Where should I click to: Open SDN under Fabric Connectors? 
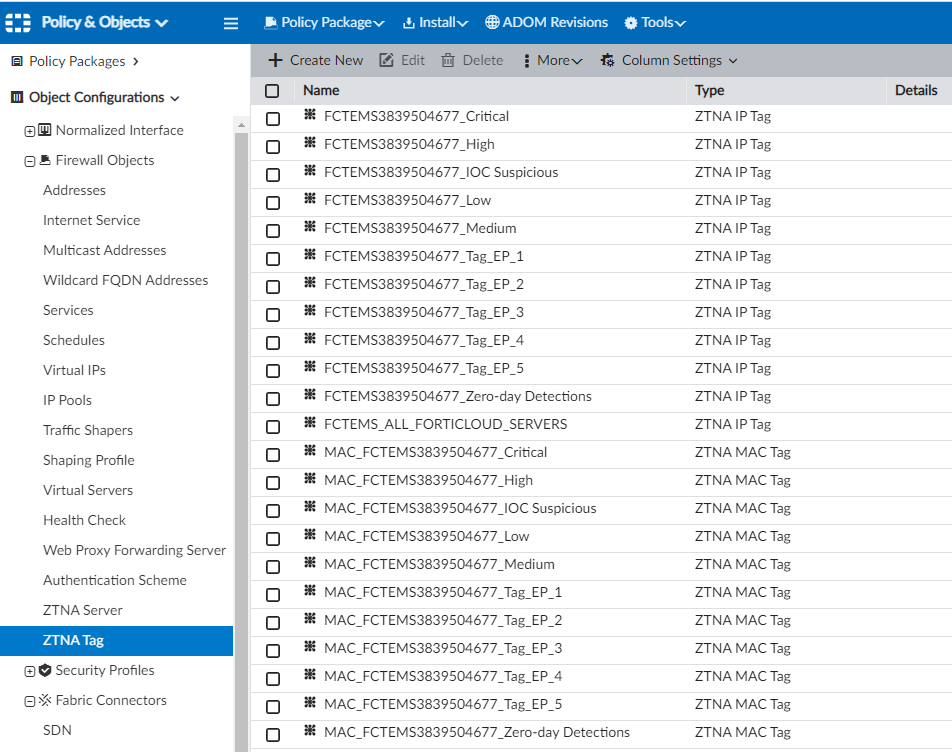coord(57,730)
